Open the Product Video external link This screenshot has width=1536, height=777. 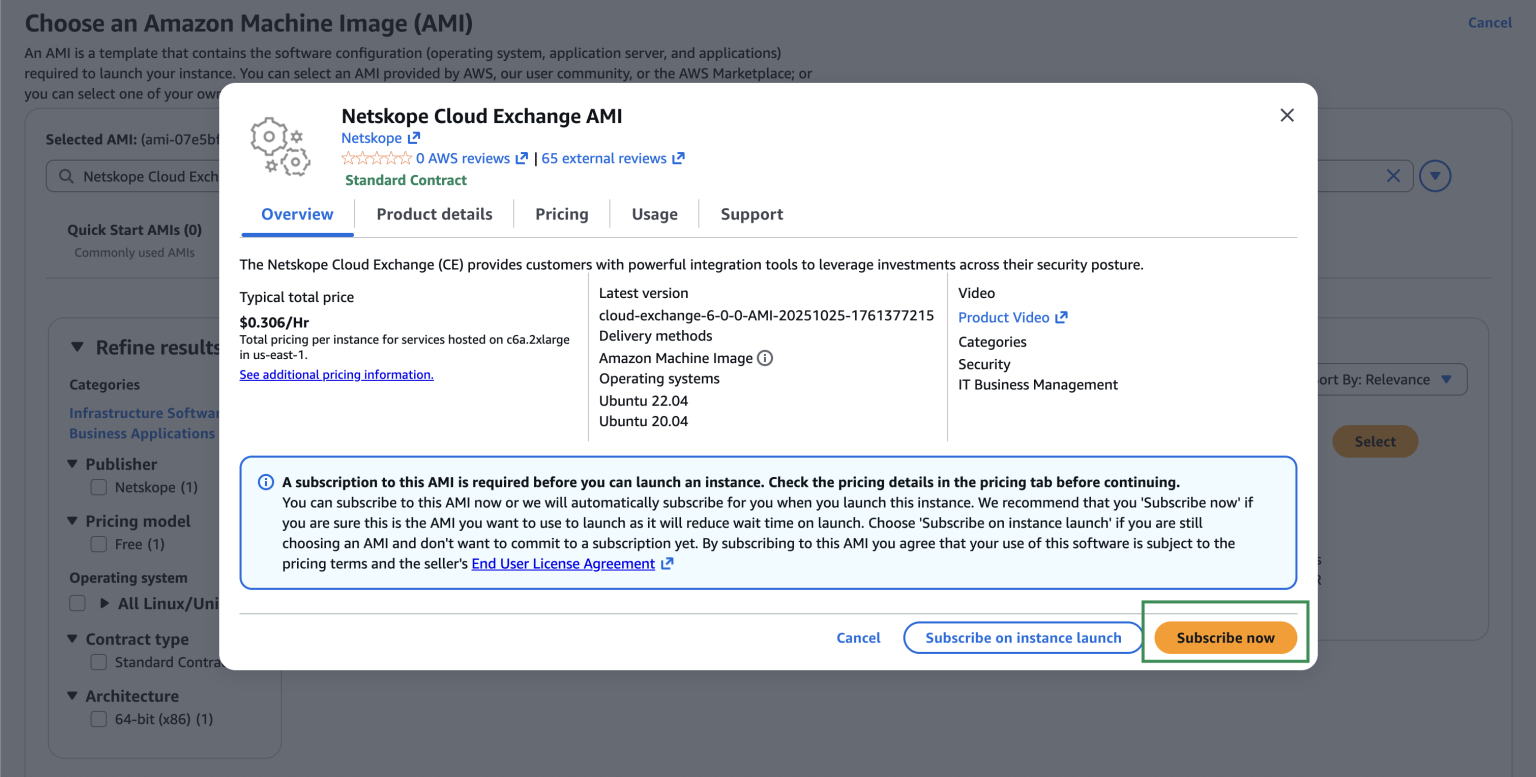[x=1012, y=317]
